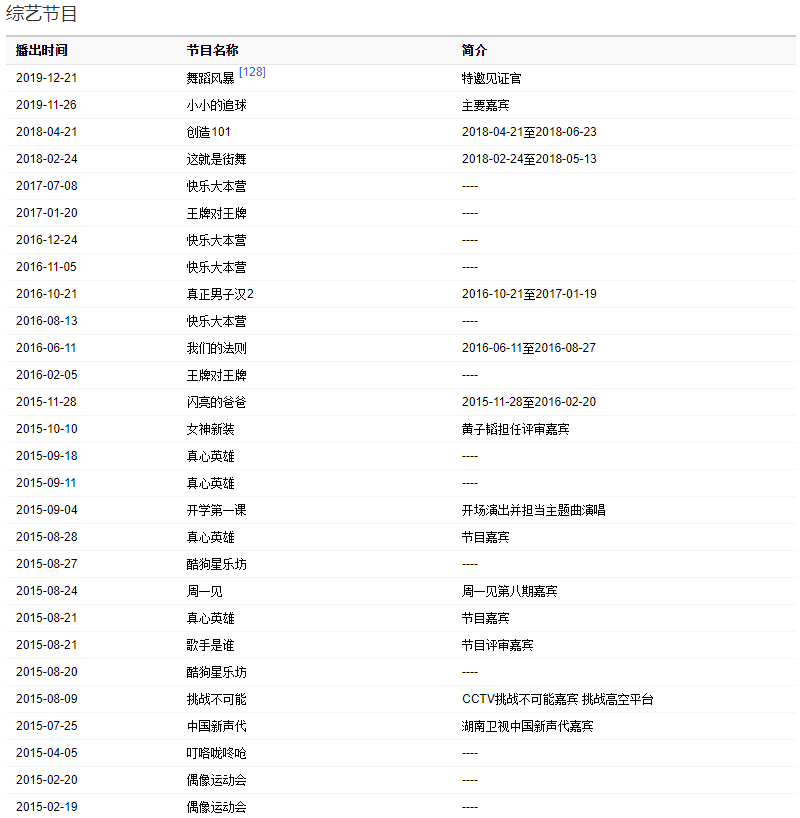The width and height of the screenshot is (800, 818).
Task: Click the 闪亮的爸爸 program name
Action: 216,402
